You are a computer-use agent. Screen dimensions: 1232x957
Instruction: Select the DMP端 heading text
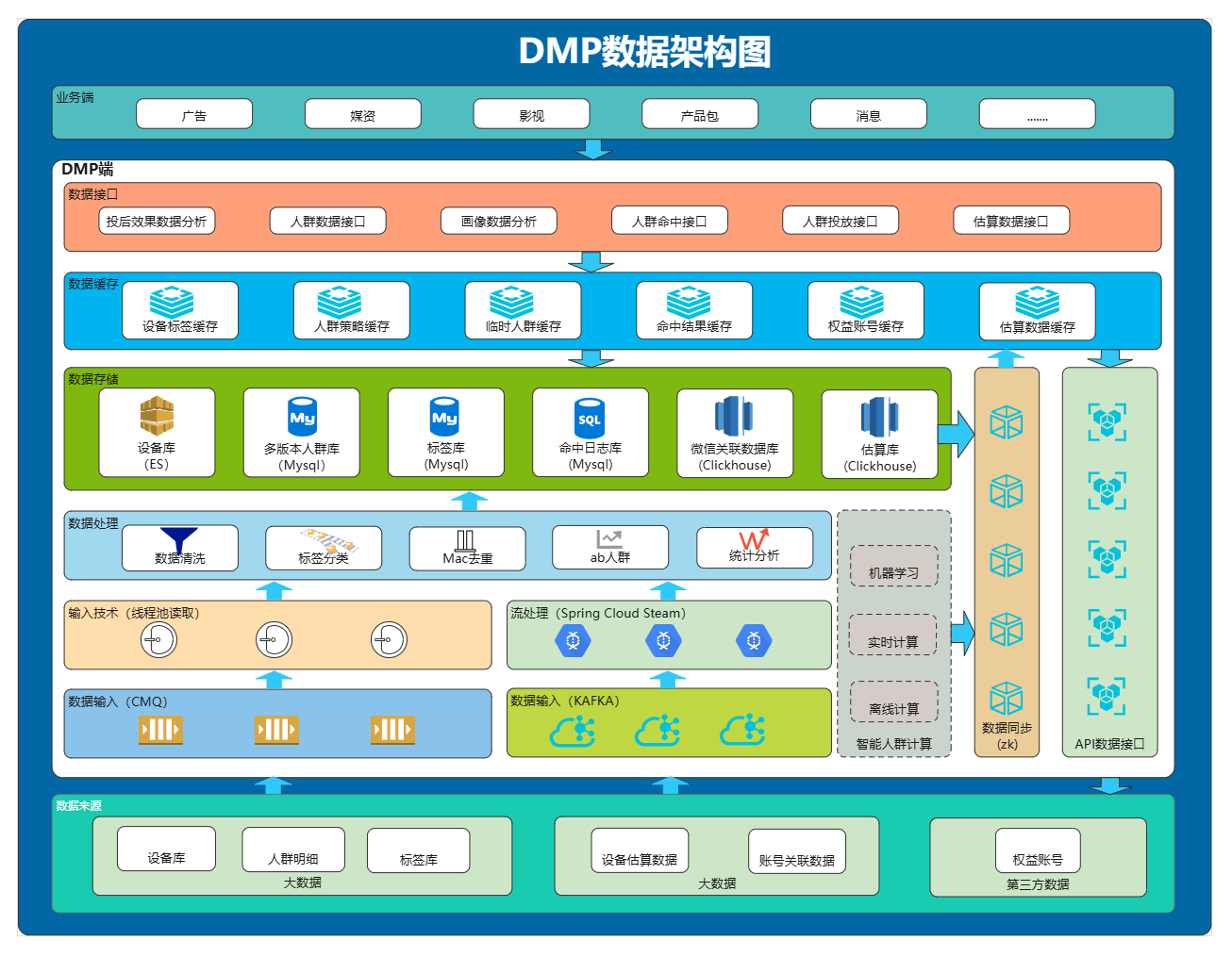pos(88,169)
